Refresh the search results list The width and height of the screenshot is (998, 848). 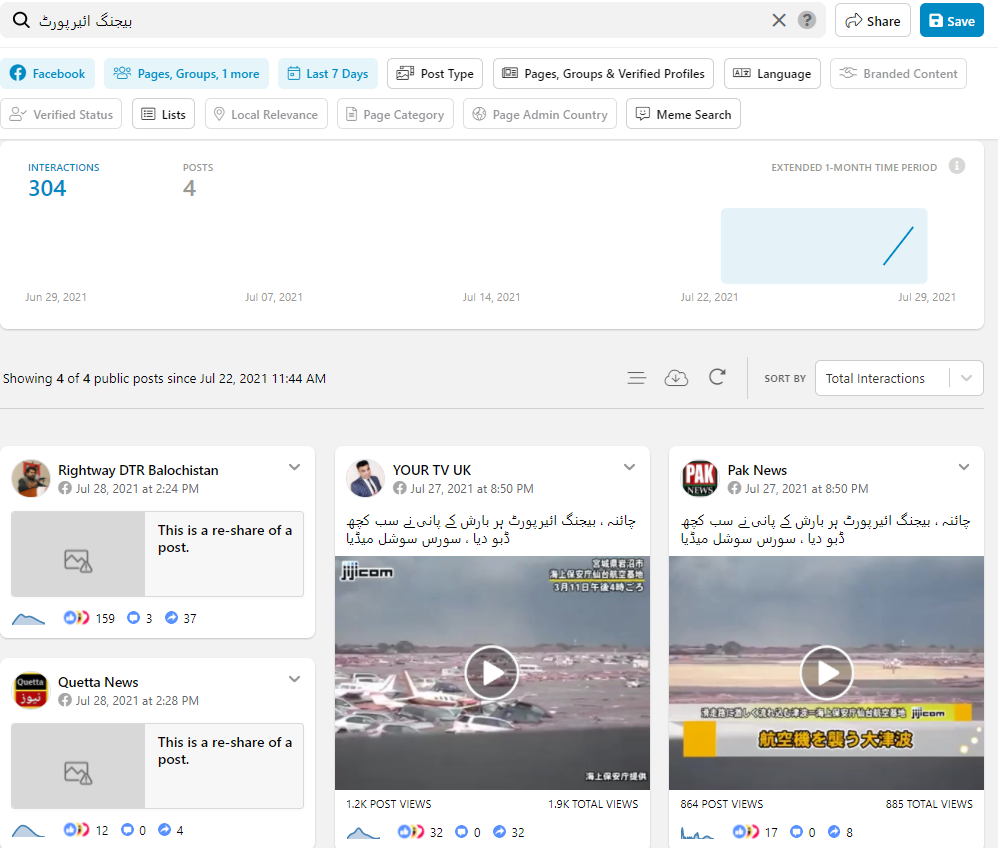tap(717, 378)
